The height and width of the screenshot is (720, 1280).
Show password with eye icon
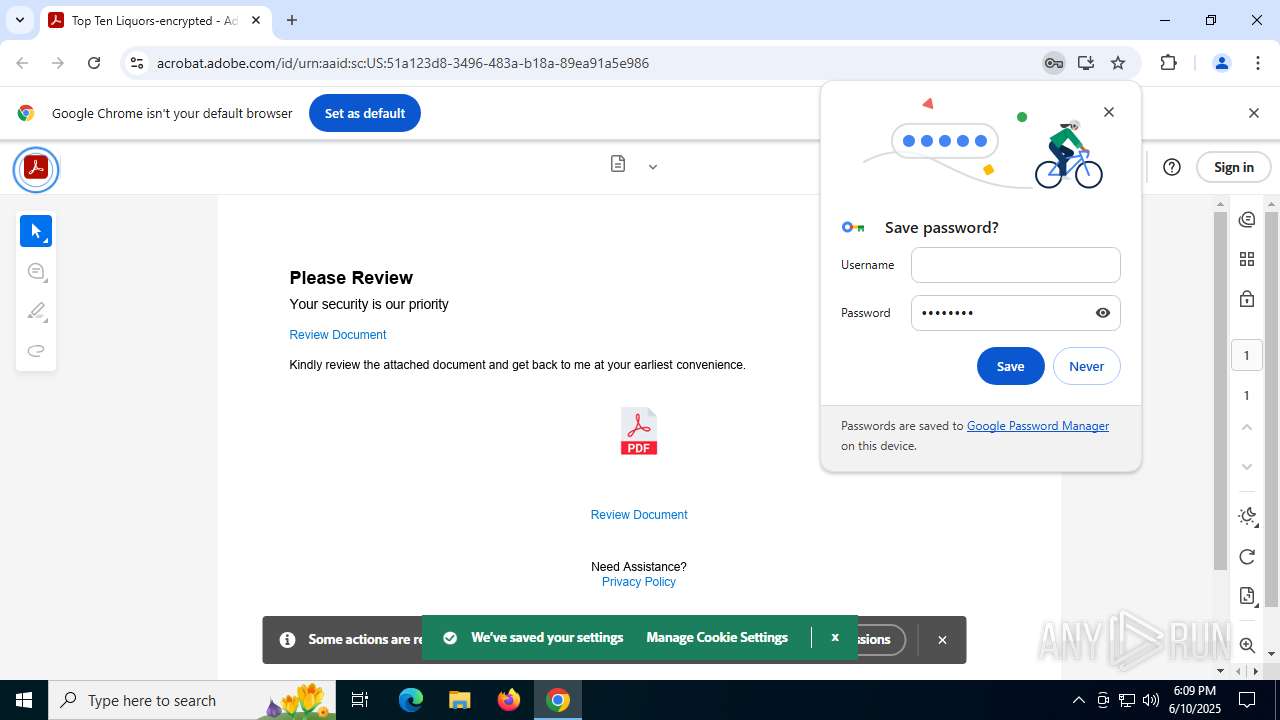pyautogui.click(x=1103, y=313)
